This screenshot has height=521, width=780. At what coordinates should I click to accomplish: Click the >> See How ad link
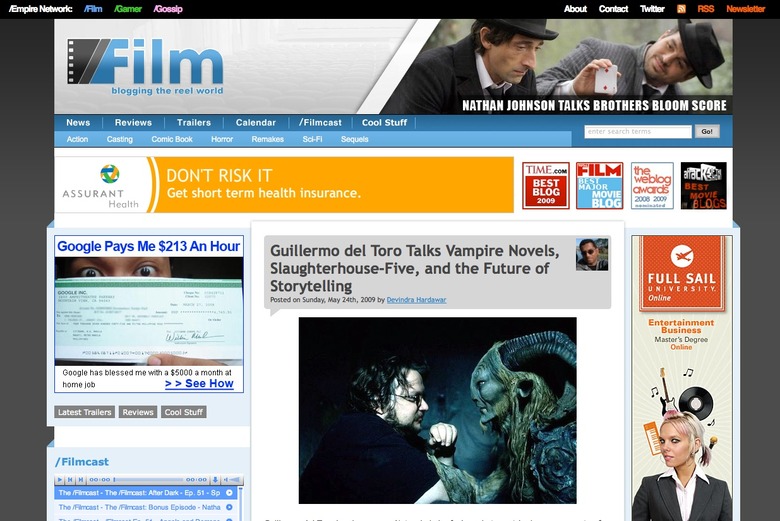pos(199,384)
